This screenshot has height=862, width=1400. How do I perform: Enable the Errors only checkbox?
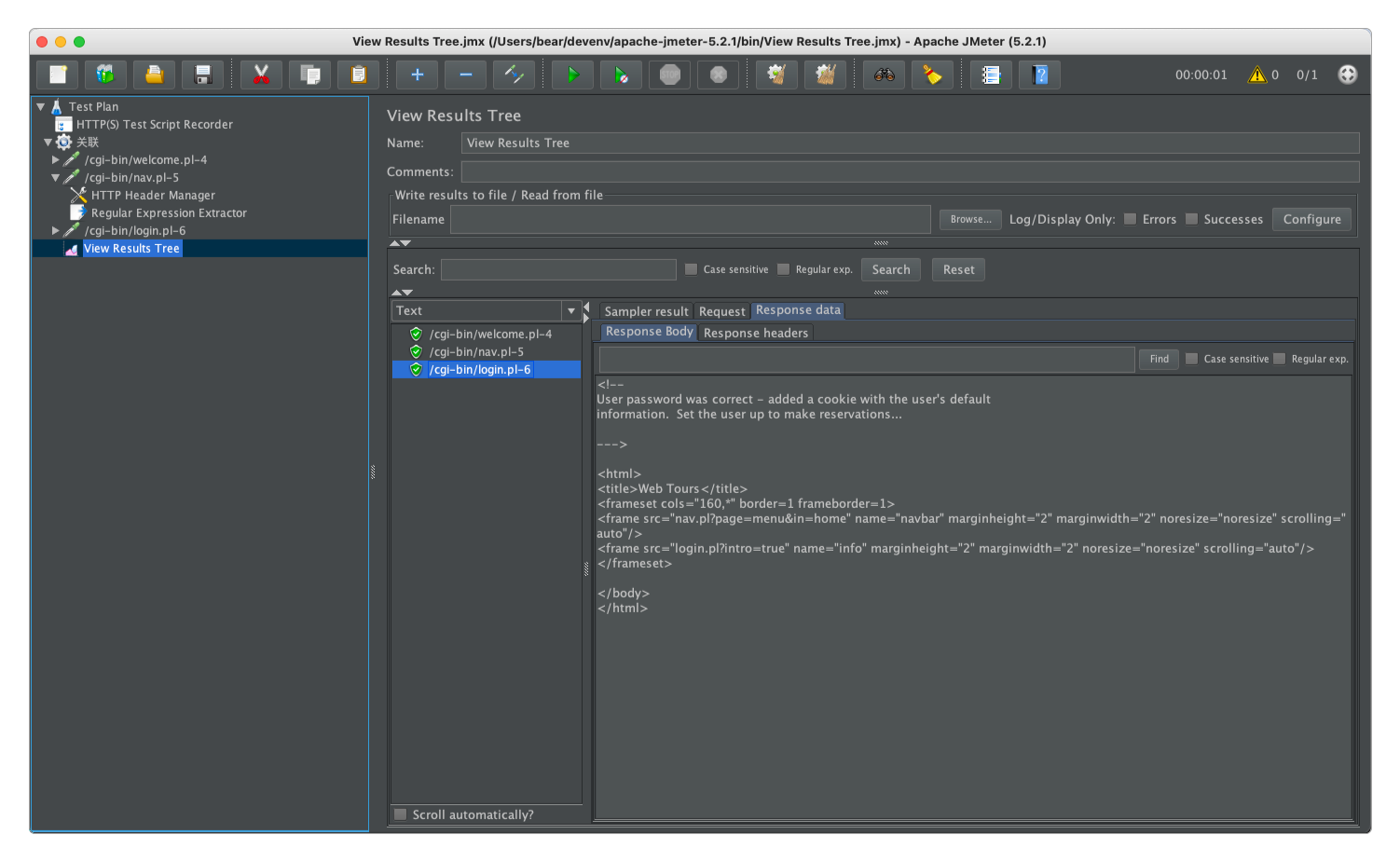point(1131,219)
